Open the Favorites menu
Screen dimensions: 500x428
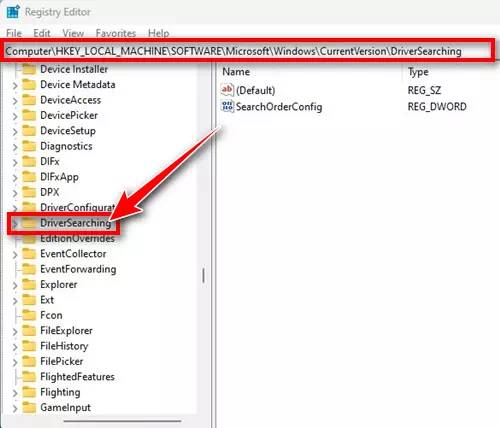click(x=116, y=33)
